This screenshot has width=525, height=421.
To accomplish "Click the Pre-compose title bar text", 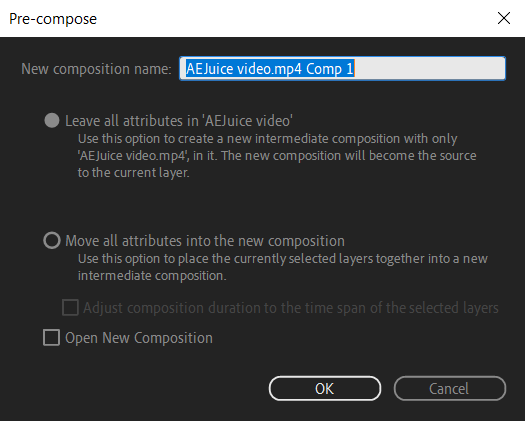I will click(53, 19).
